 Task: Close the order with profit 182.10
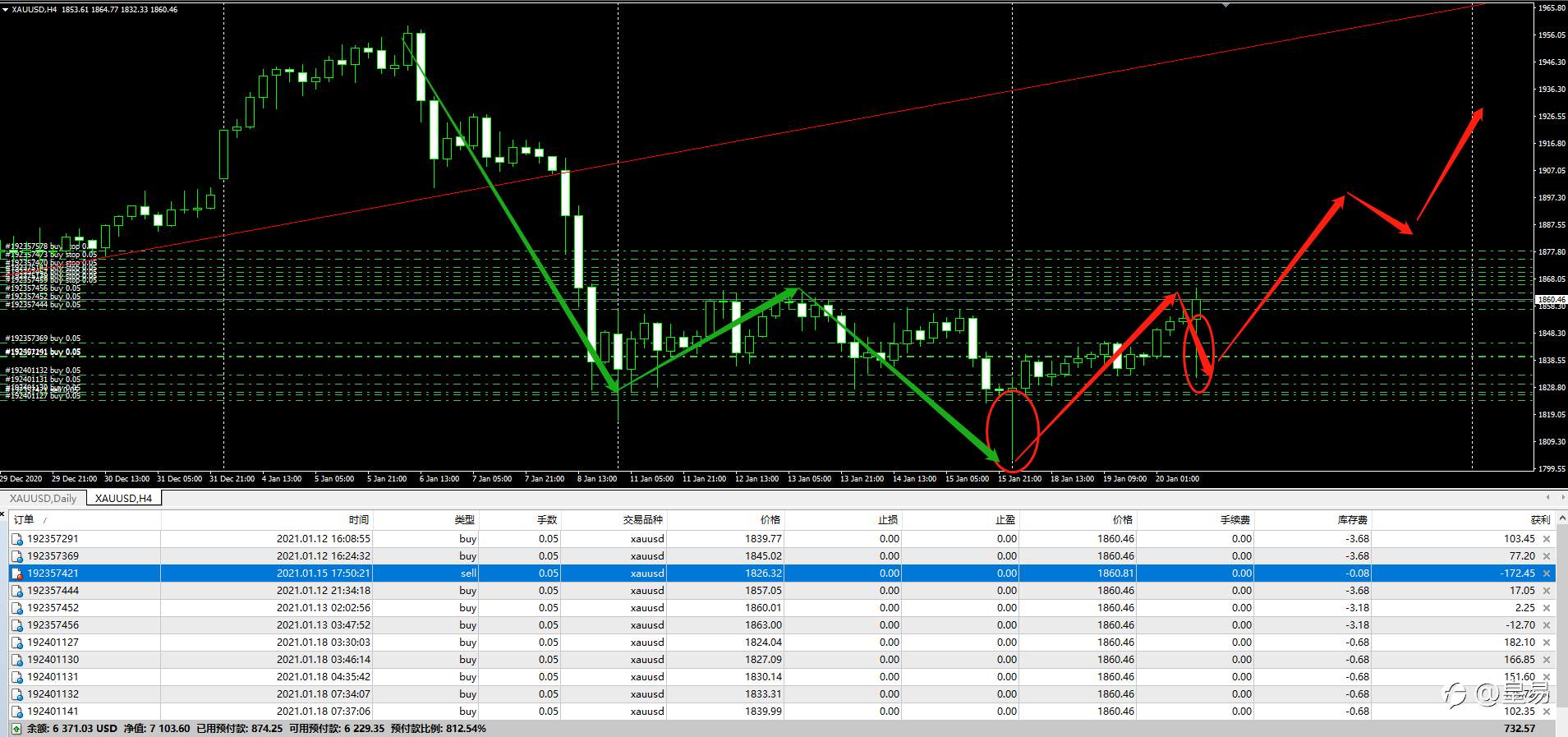1547,643
